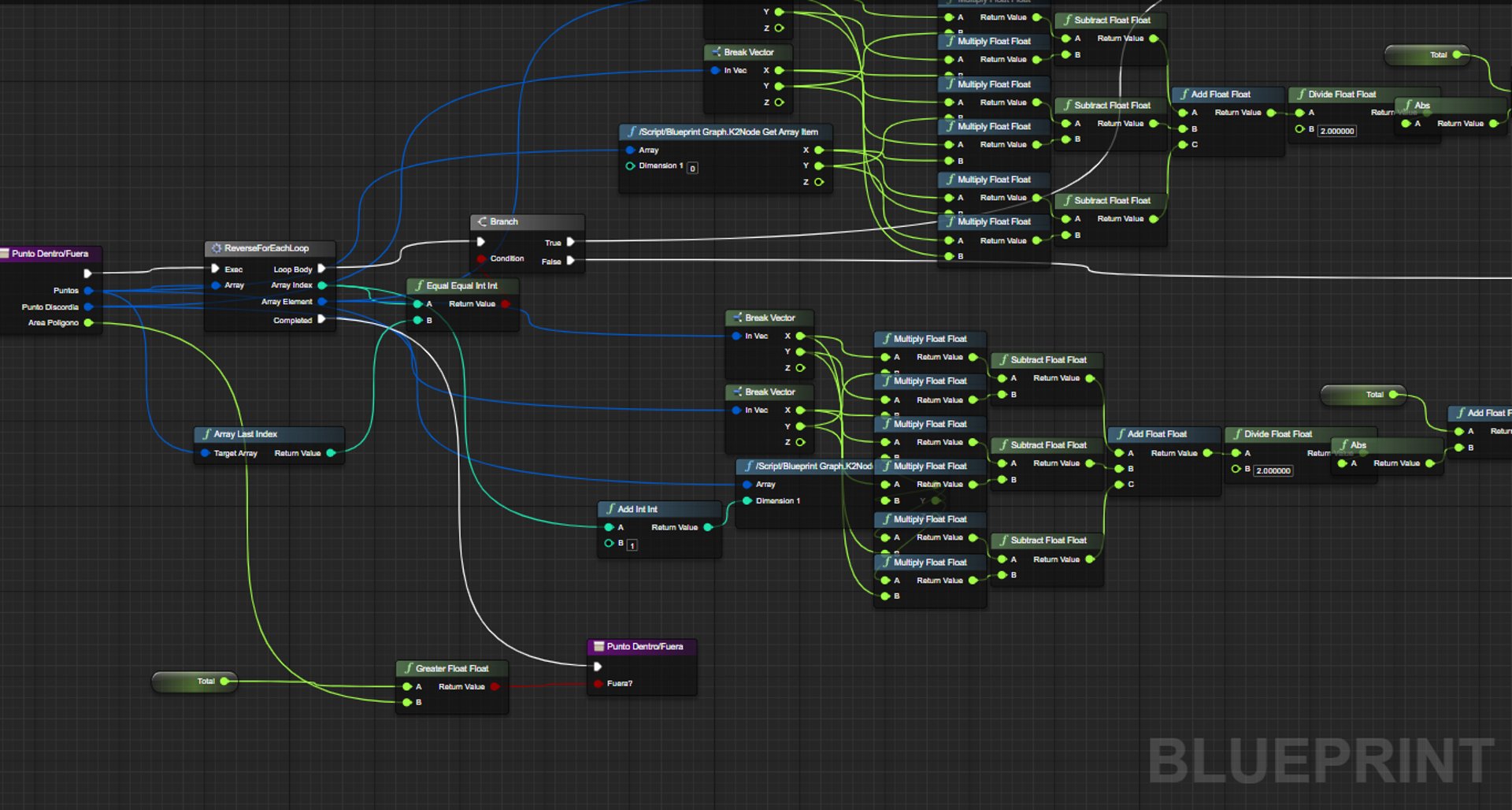Image resolution: width=1512 pixels, height=810 pixels.
Task: Click the Array Last Index function icon
Action: (x=206, y=434)
